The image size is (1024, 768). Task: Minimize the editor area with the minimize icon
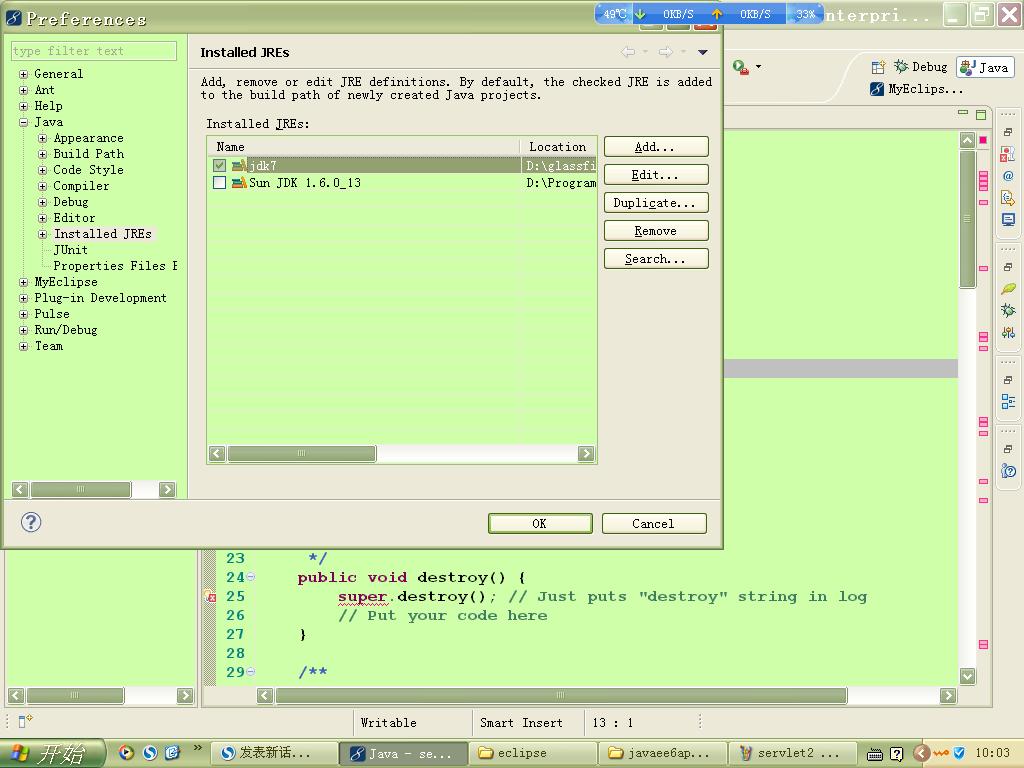pyautogui.click(x=963, y=113)
